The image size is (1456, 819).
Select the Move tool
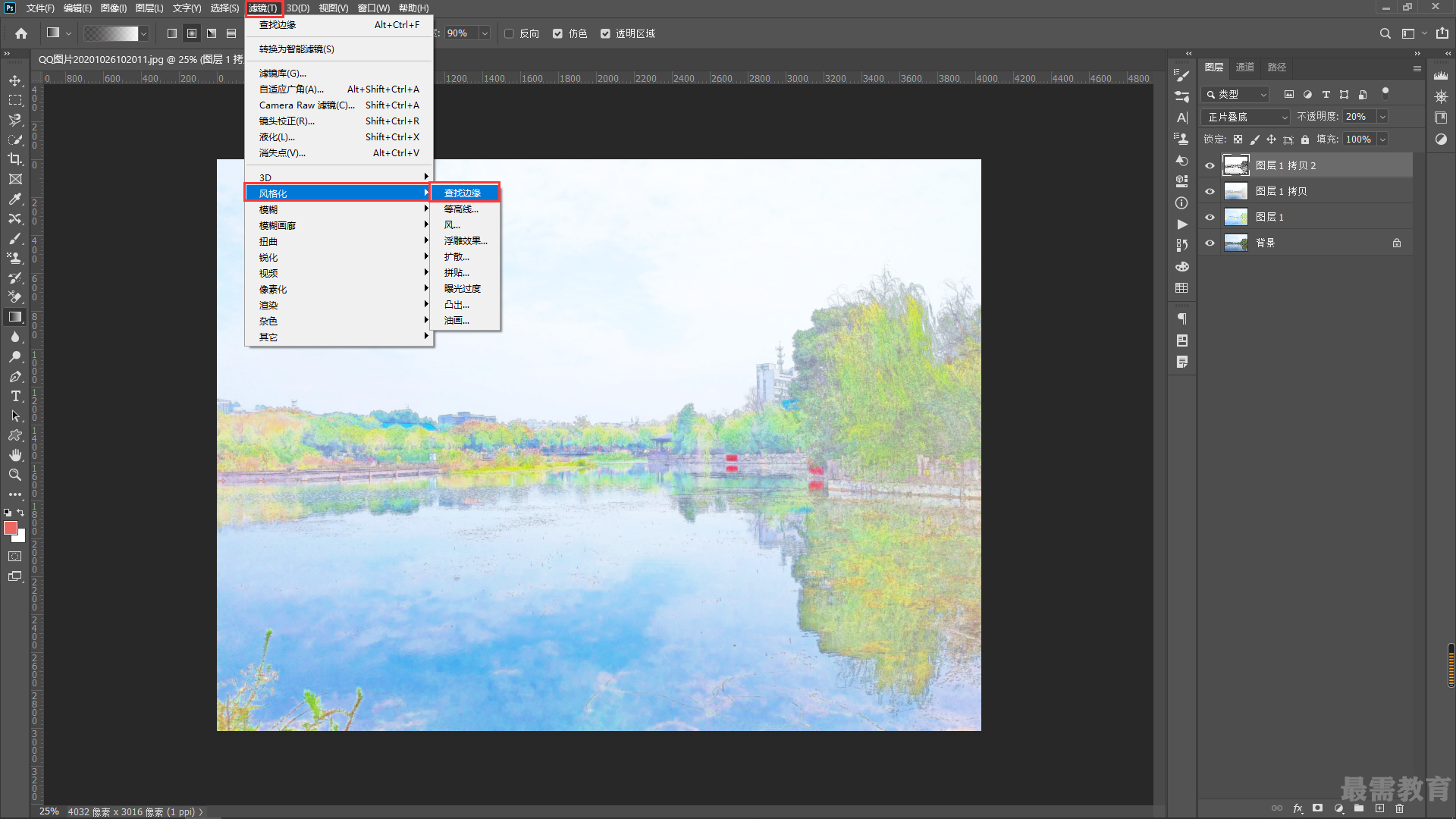point(15,80)
